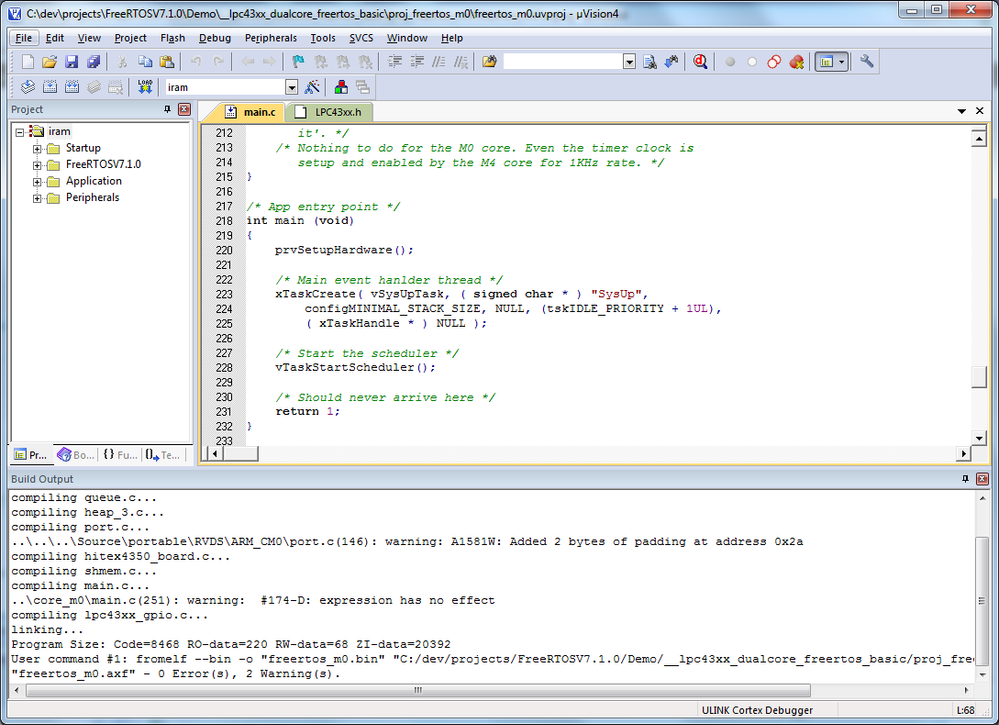Pin the Build Output window with its pushpin
The height and width of the screenshot is (725, 999).
click(x=965, y=479)
